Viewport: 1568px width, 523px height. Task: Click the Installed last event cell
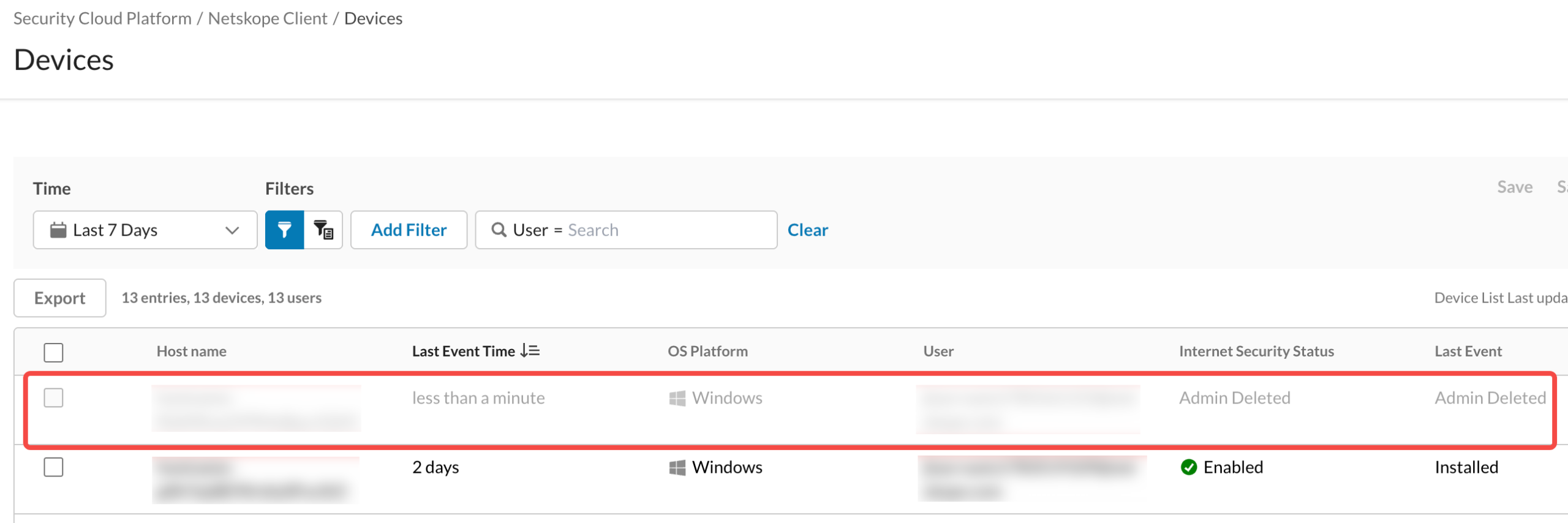1466,467
